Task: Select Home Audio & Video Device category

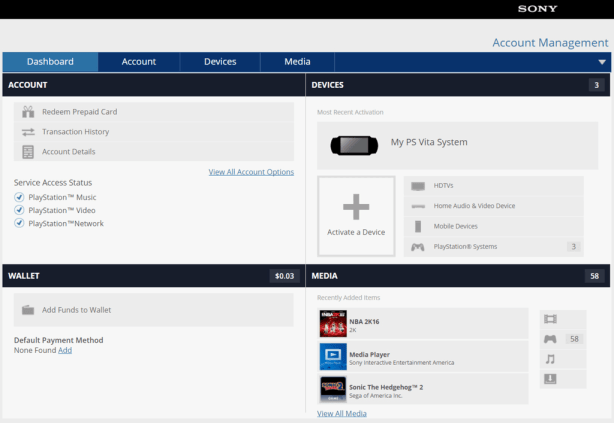Action: [x=494, y=206]
